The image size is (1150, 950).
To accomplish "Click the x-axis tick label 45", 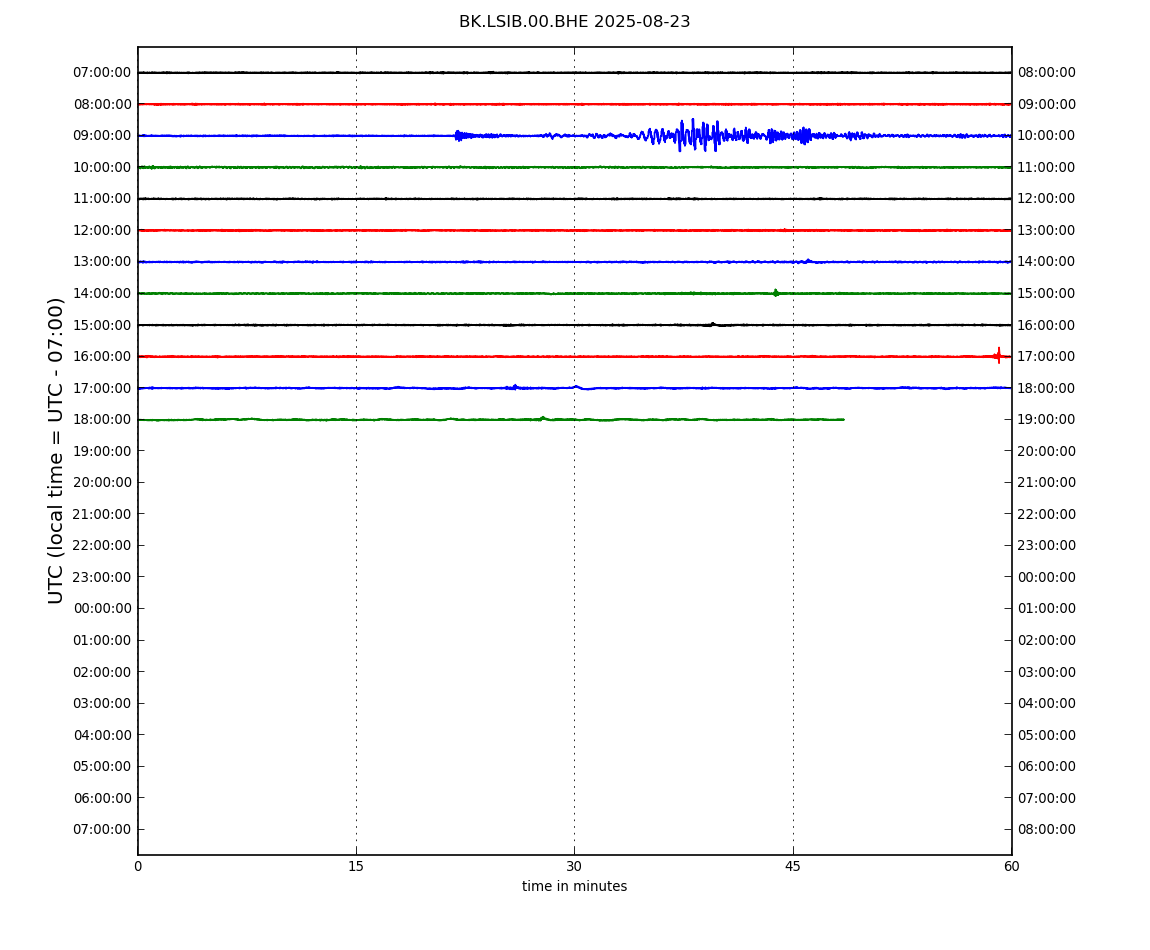I will pyautogui.click(x=793, y=866).
